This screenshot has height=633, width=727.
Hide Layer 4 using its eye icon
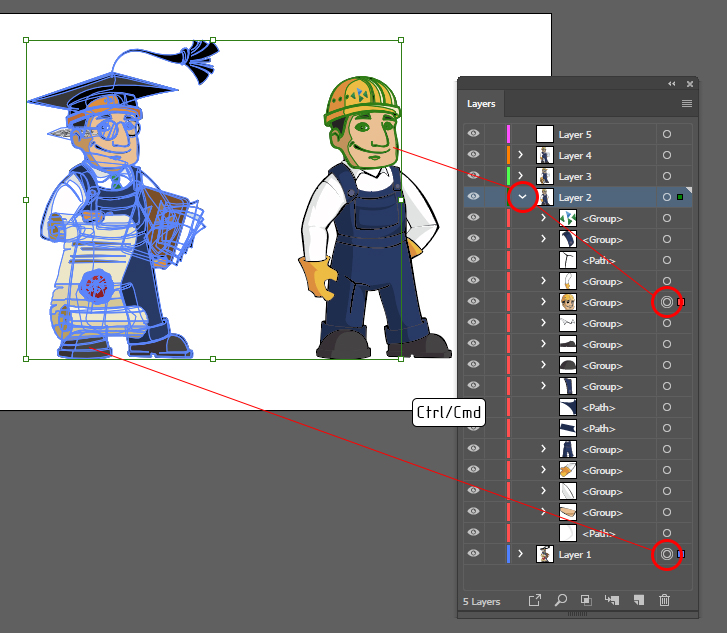[473, 154]
